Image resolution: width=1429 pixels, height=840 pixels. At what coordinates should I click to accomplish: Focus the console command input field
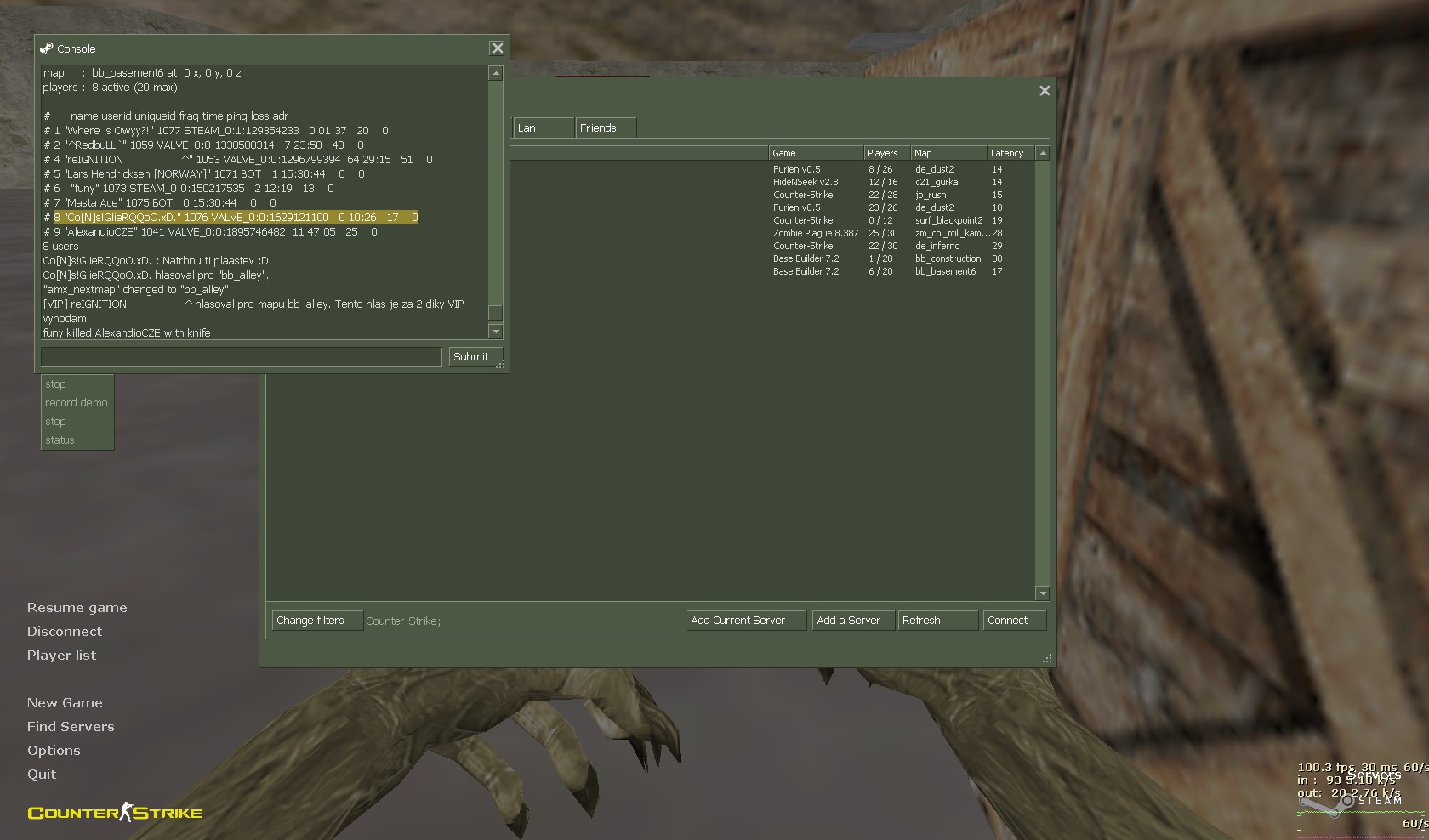[x=242, y=357]
